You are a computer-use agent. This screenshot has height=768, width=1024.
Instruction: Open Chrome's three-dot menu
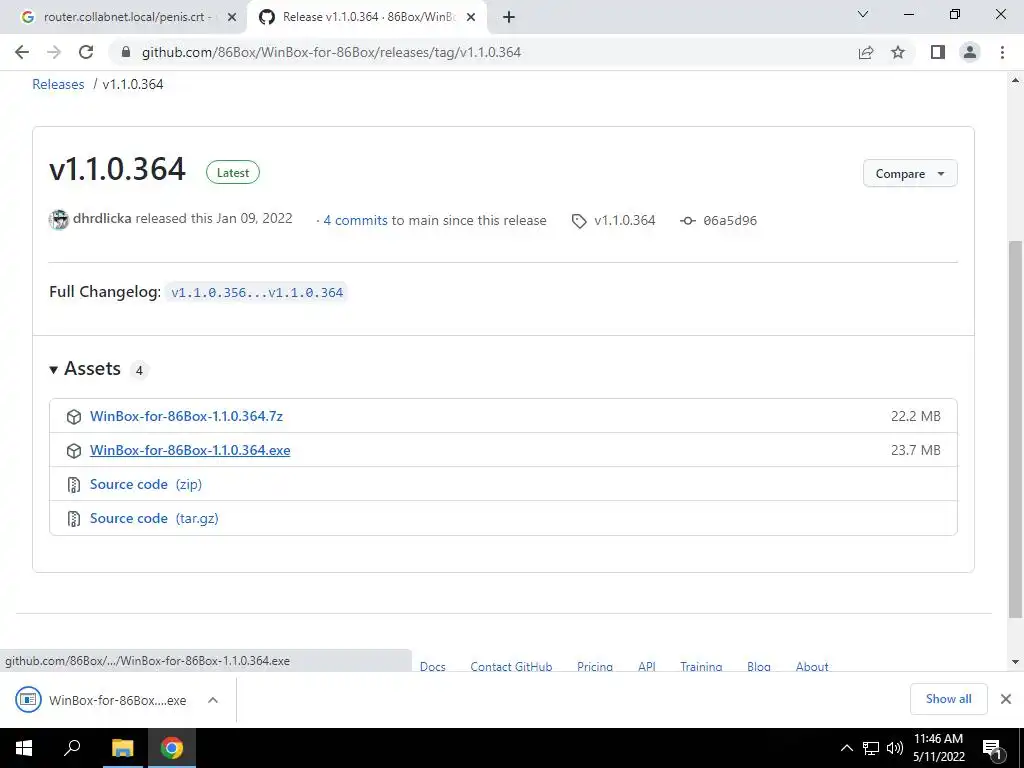click(1002, 52)
